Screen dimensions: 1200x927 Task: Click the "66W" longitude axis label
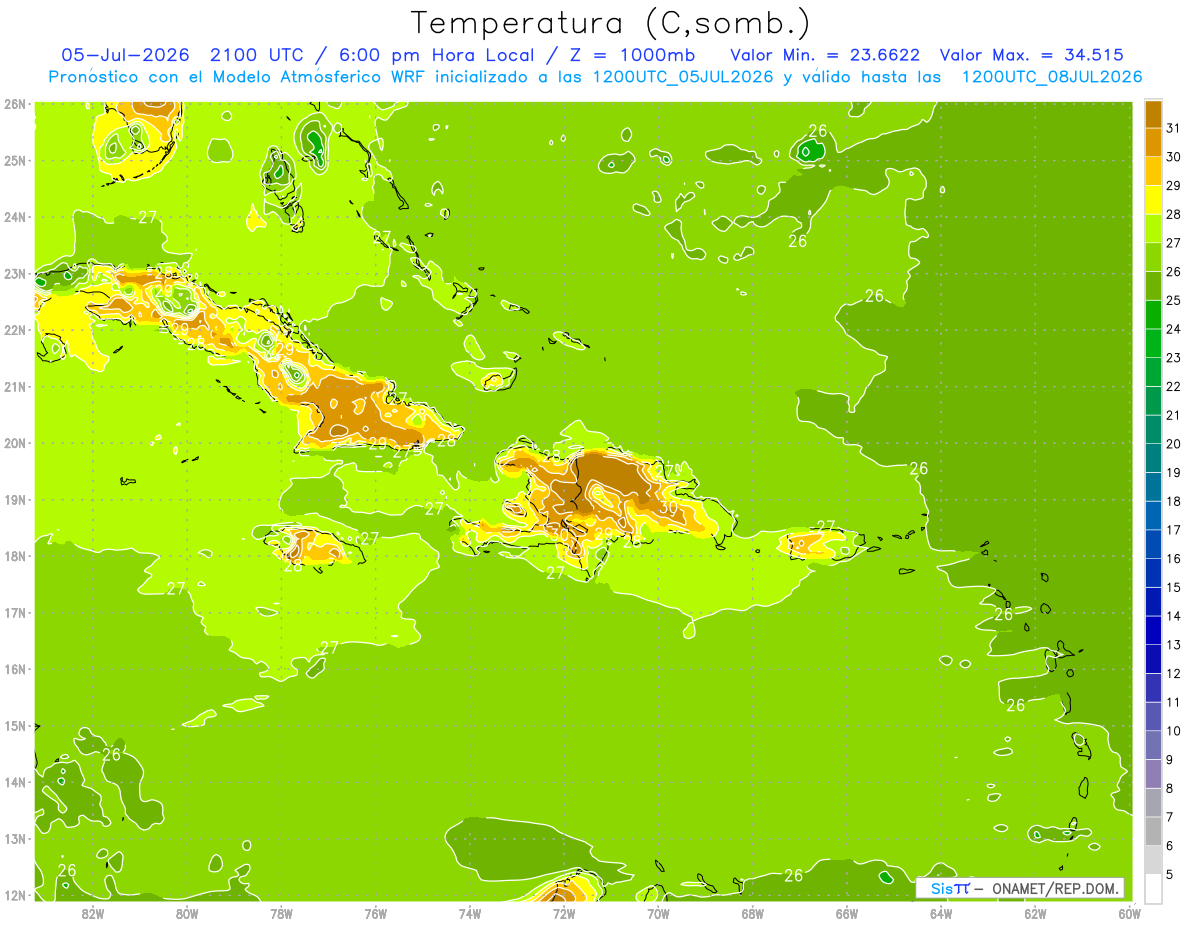click(x=846, y=913)
